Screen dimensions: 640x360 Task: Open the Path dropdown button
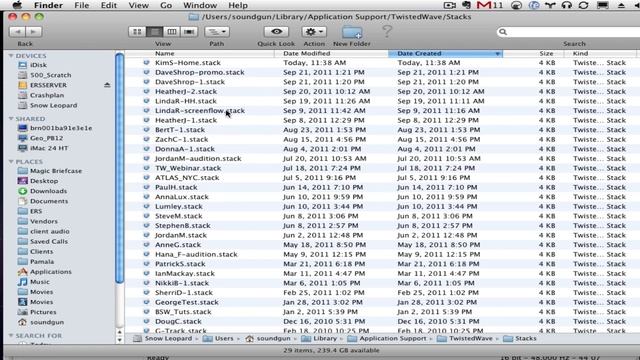pyautogui.click(x=217, y=31)
